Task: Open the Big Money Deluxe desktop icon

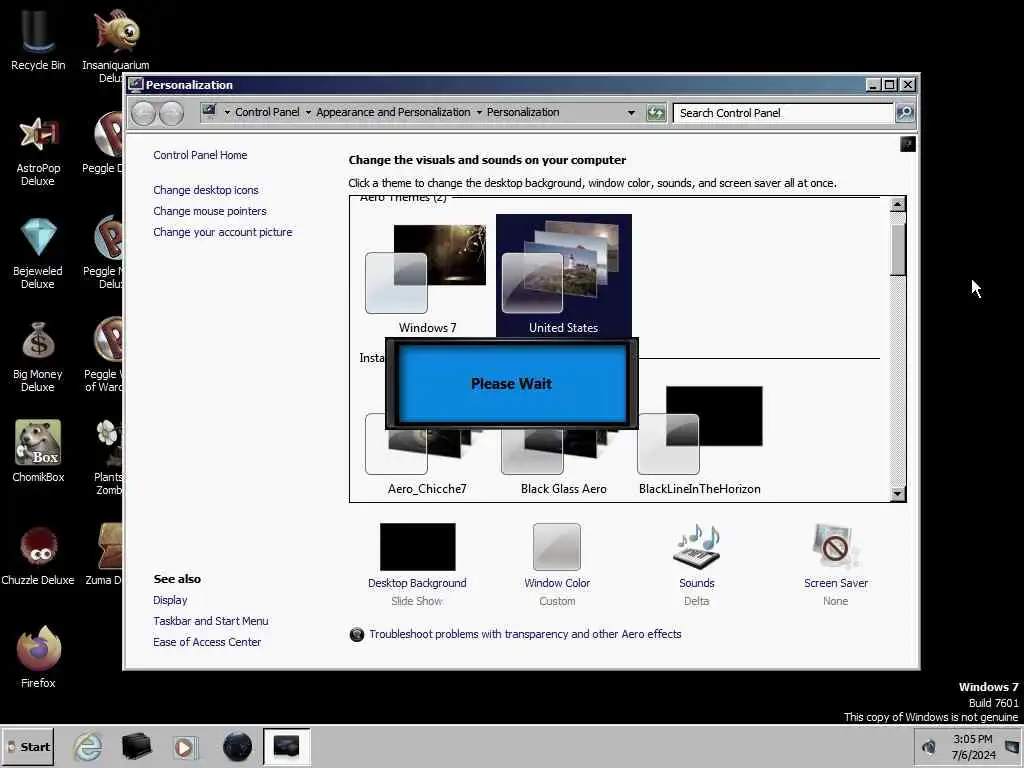Action: tap(38, 357)
